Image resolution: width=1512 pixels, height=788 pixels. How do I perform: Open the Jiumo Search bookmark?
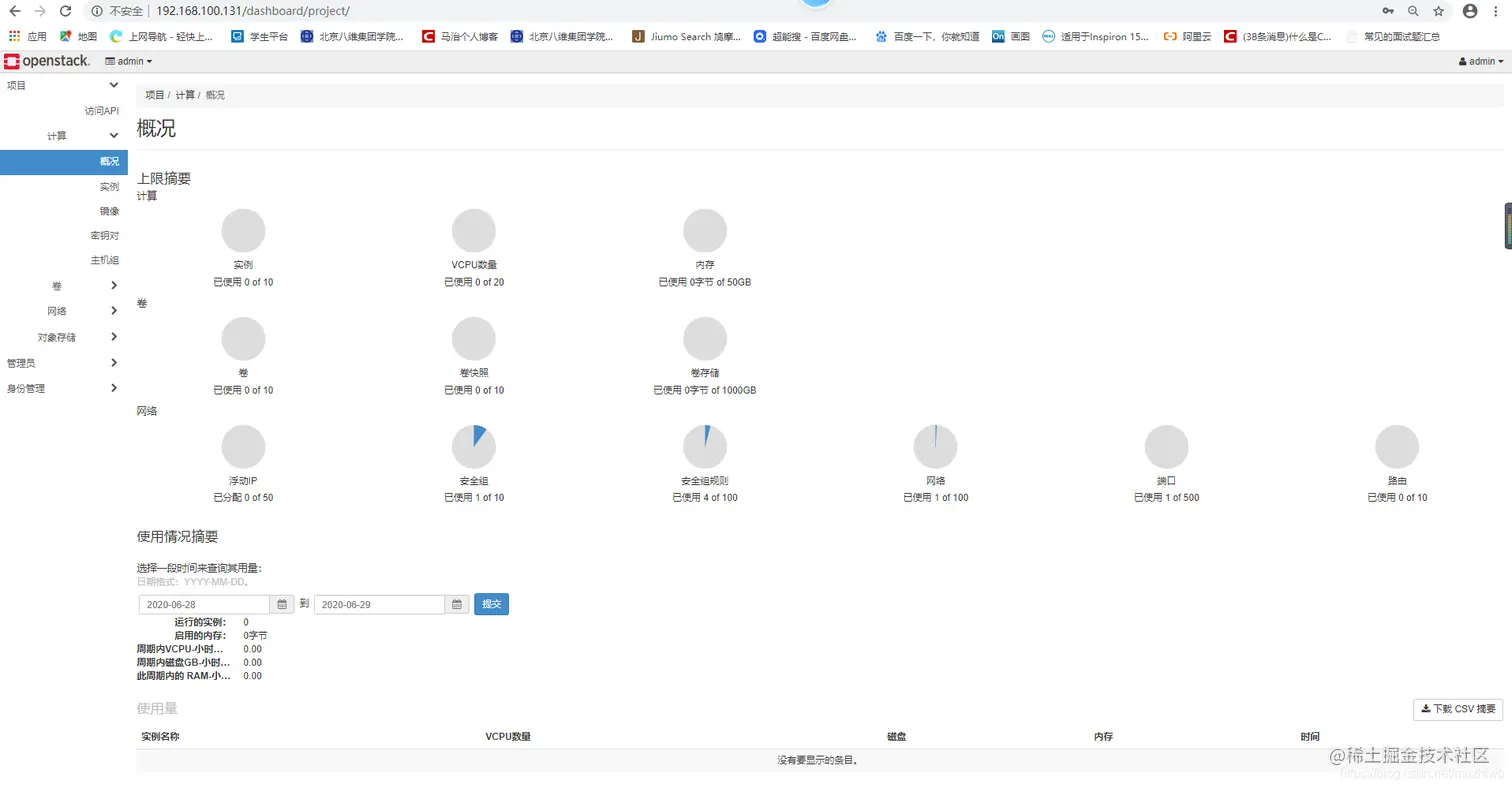tap(686, 36)
